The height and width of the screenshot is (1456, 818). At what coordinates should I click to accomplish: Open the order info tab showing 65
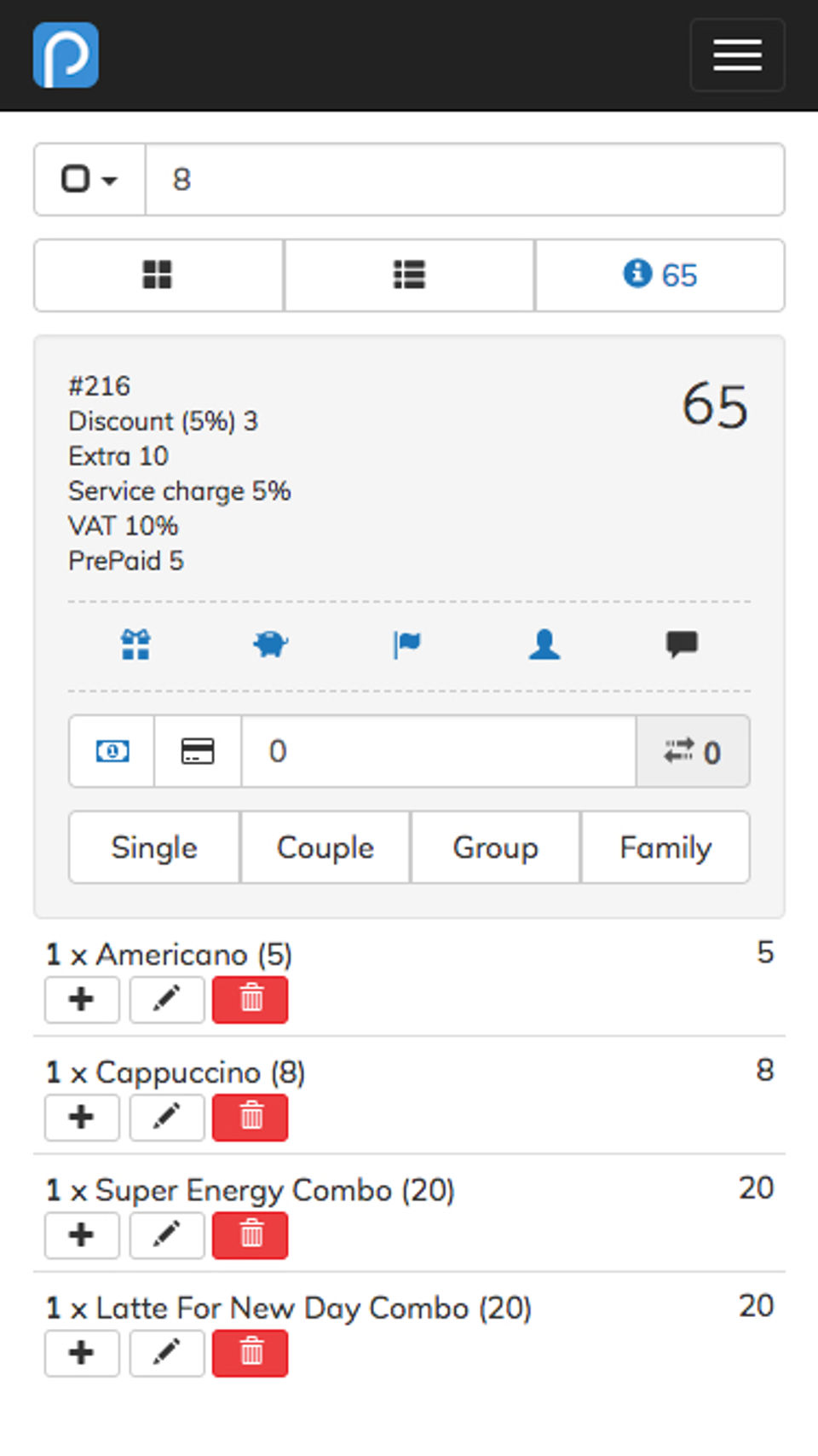click(660, 275)
